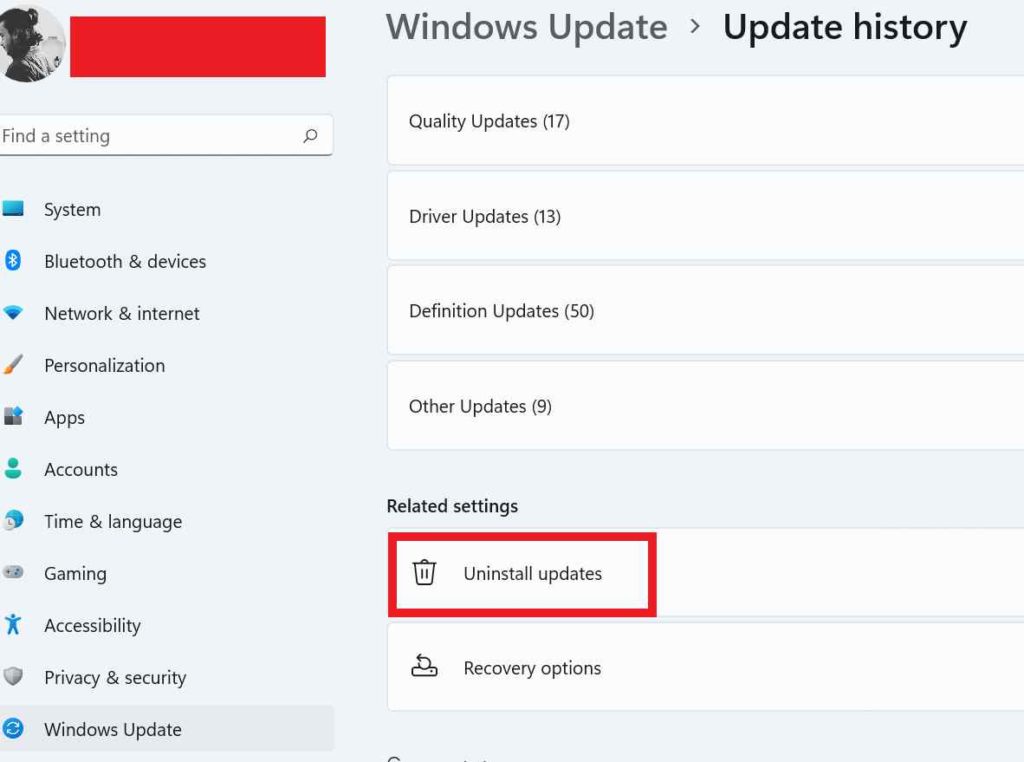Click the System monitor icon in sidebar

click(x=12, y=208)
